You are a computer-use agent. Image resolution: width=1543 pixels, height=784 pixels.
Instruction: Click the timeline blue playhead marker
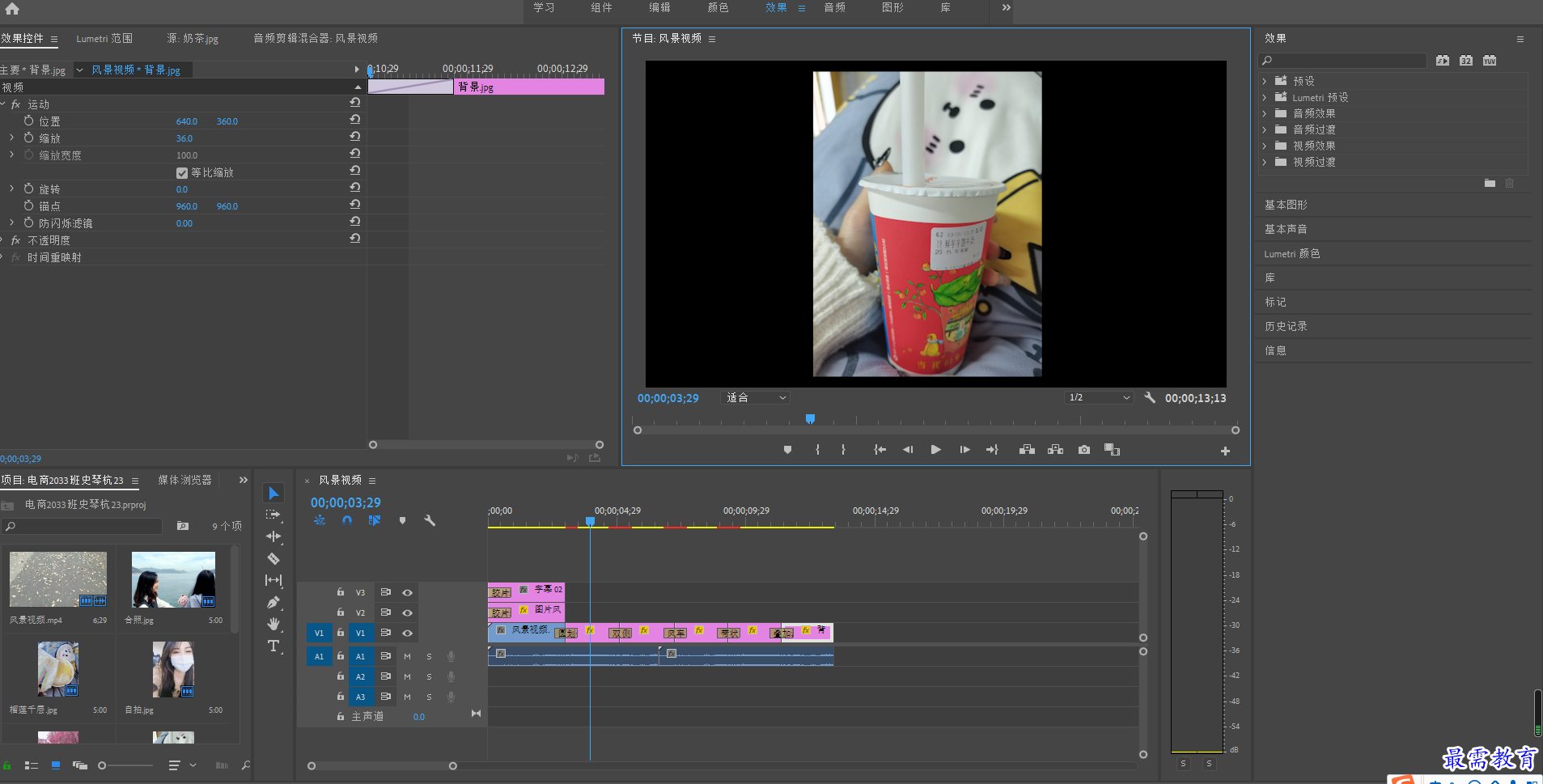pyautogui.click(x=591, y=522)
